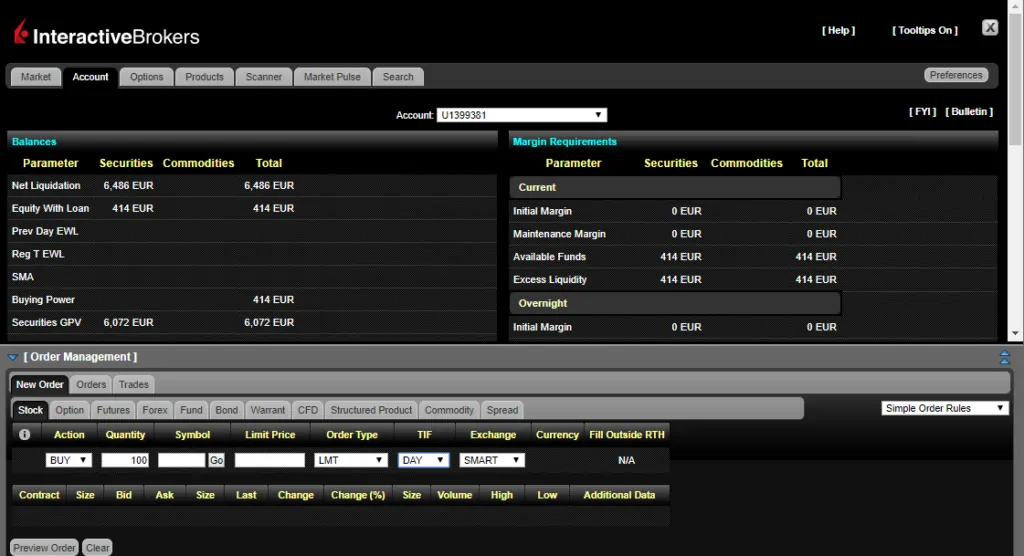This screenshot has height=556, width=1024.
Task: Click the Additional Data column header
Action: [x=619, y=495]
